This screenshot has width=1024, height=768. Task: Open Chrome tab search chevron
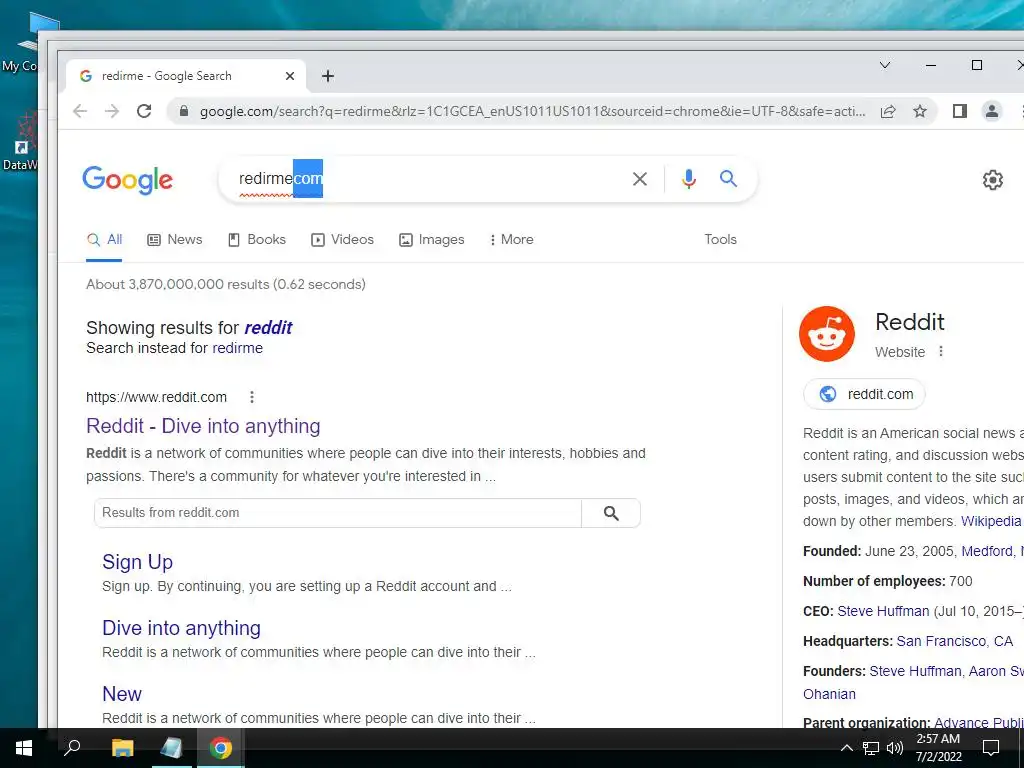[x=885, y=65]
